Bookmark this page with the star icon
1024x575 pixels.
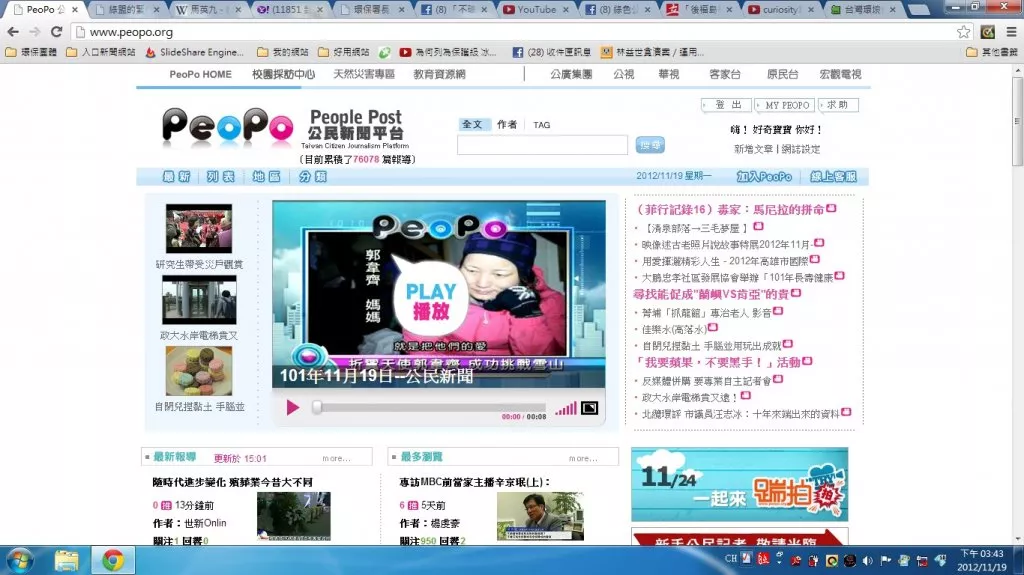[963, 32]
